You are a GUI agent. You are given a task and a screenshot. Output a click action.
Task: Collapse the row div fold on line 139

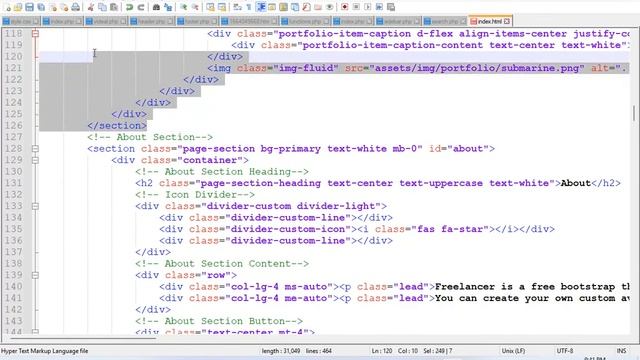pyautogui.click(x=35, y=275)
